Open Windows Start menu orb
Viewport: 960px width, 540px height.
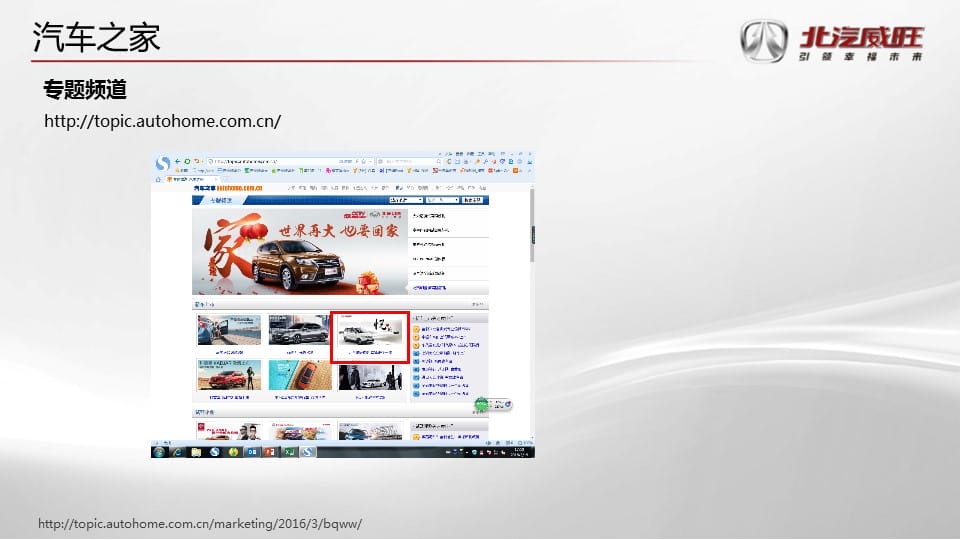(x=159, y=452)
